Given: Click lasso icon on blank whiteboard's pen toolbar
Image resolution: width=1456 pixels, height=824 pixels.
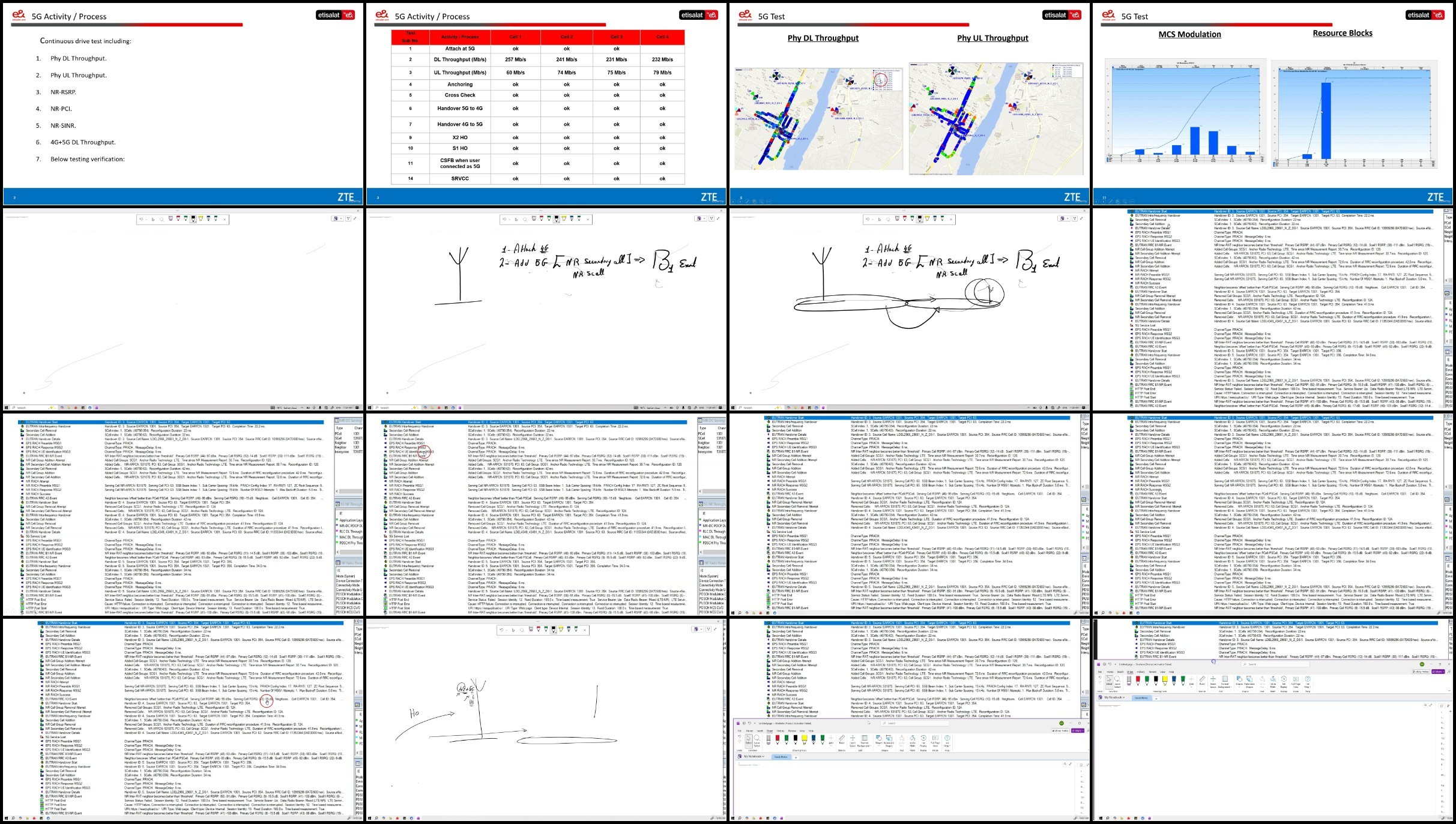Looking at the screenshot, I should [x=162, y=219].
